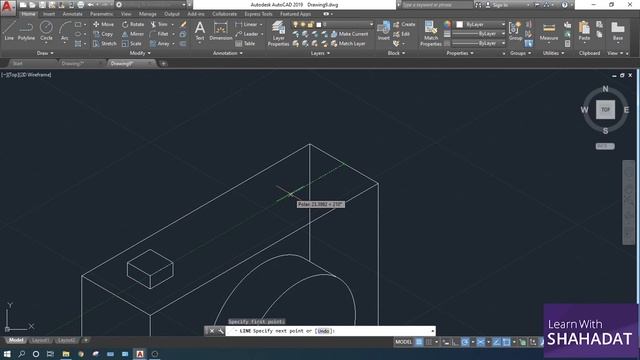Click the Erase tool icon
This screenshot has width=640, height=360.
tap(183, 24)
